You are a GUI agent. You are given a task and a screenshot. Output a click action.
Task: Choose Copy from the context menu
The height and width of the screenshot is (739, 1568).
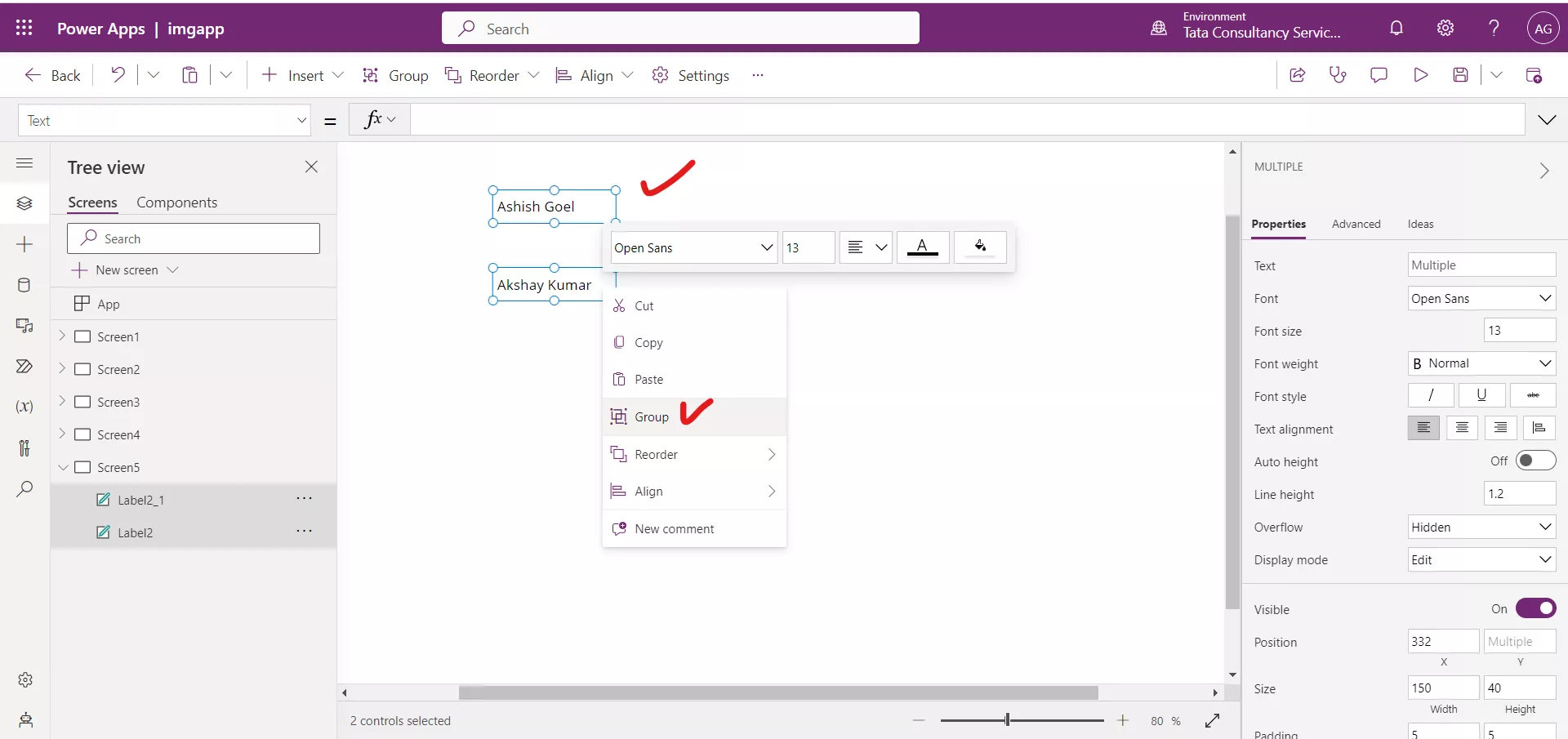[649, 342]
